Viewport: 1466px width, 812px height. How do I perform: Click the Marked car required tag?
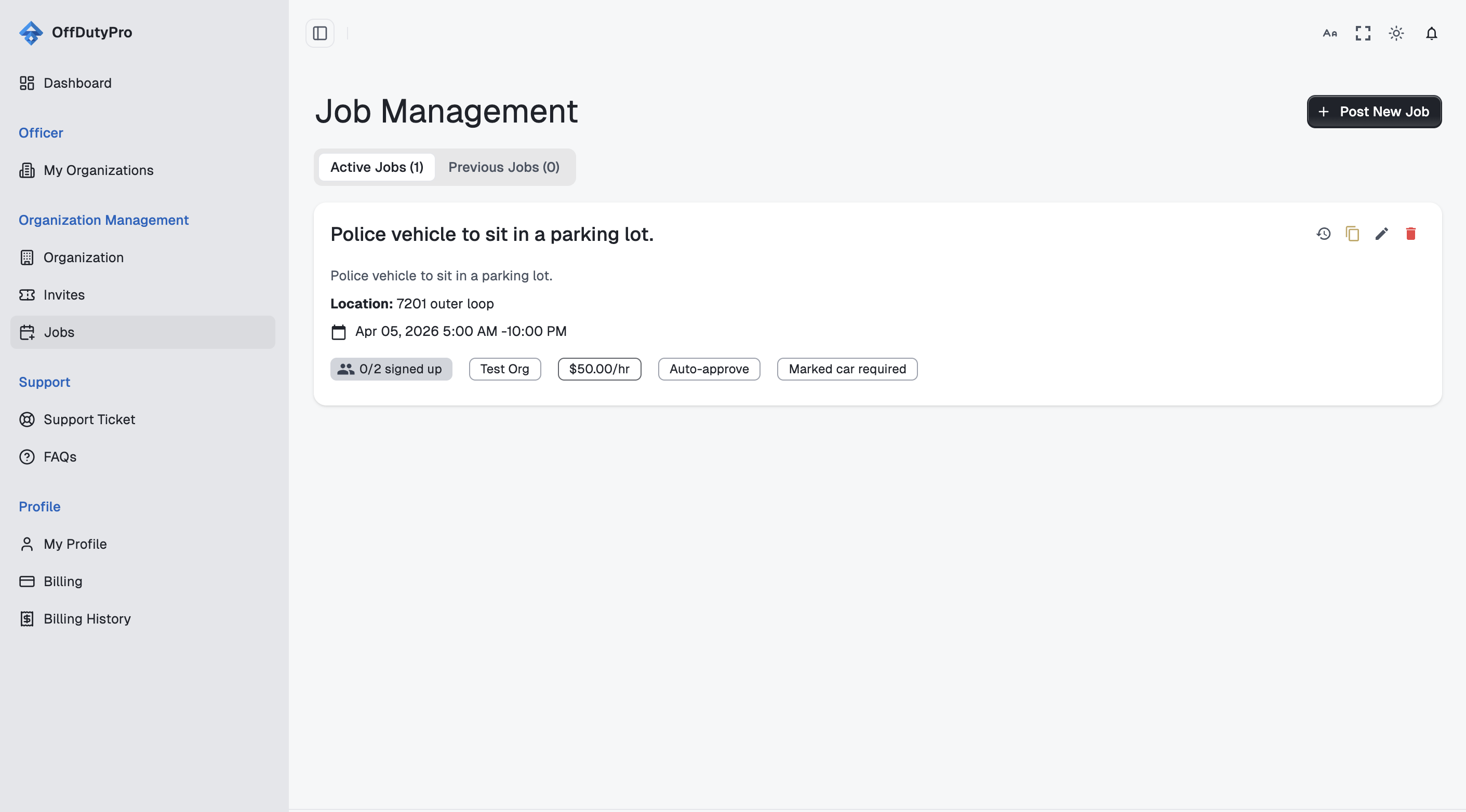847,369
